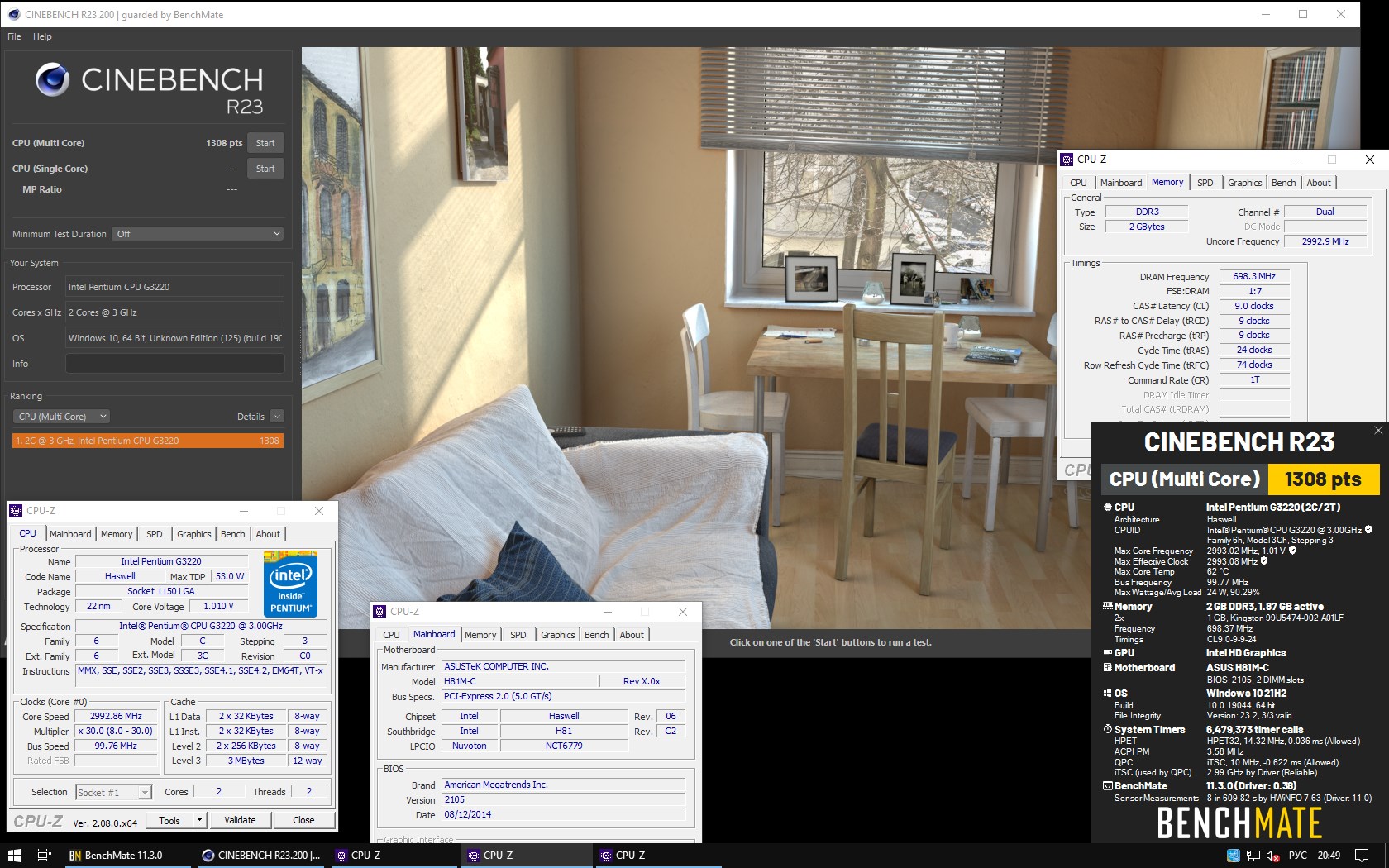Open the notification center icon
Image resolution: width=1389 pixels, height=868 pixels.
pyautogui.click(x=1362, y=856)
